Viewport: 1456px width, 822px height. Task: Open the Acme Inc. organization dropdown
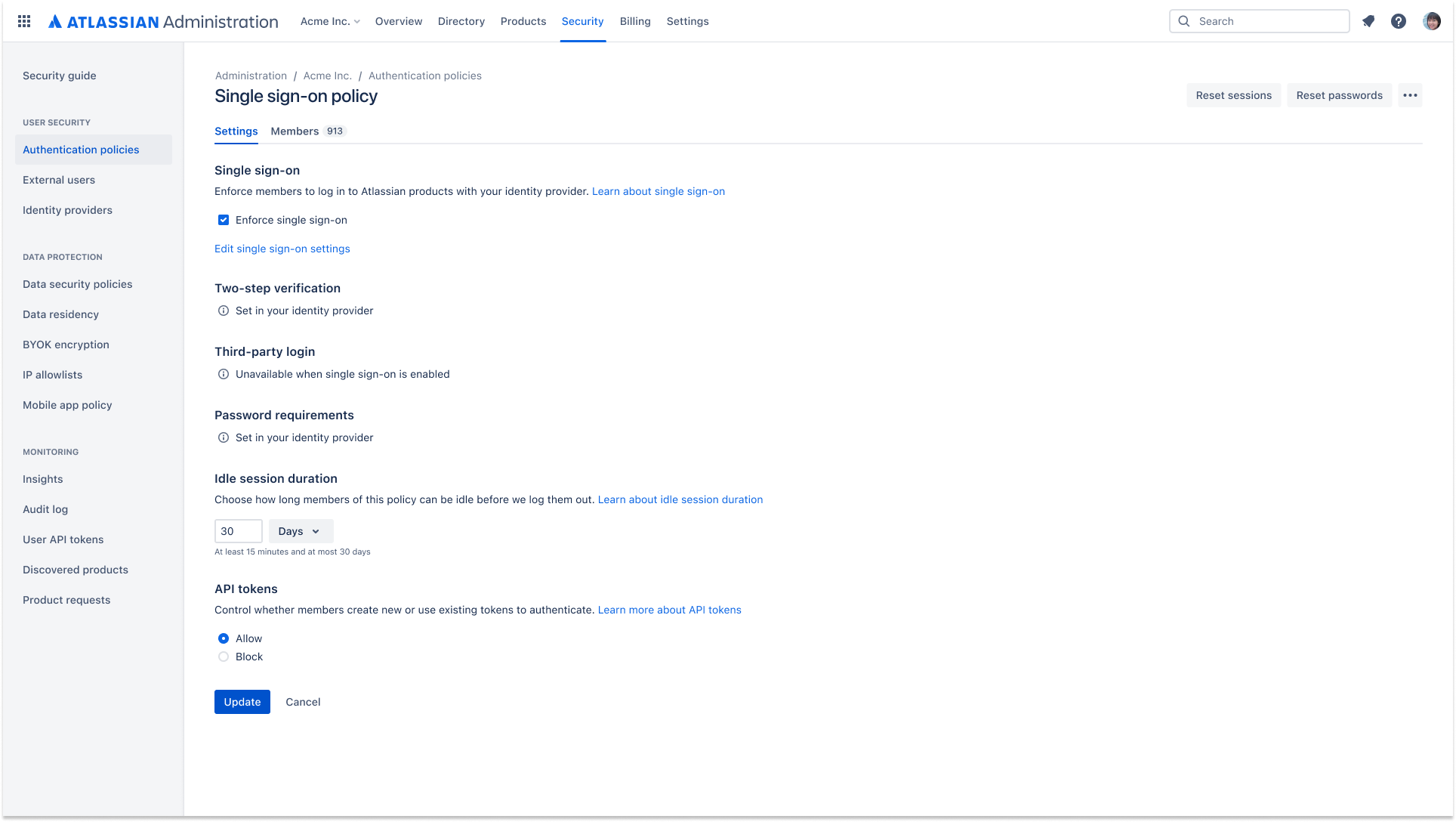[329, 21]
